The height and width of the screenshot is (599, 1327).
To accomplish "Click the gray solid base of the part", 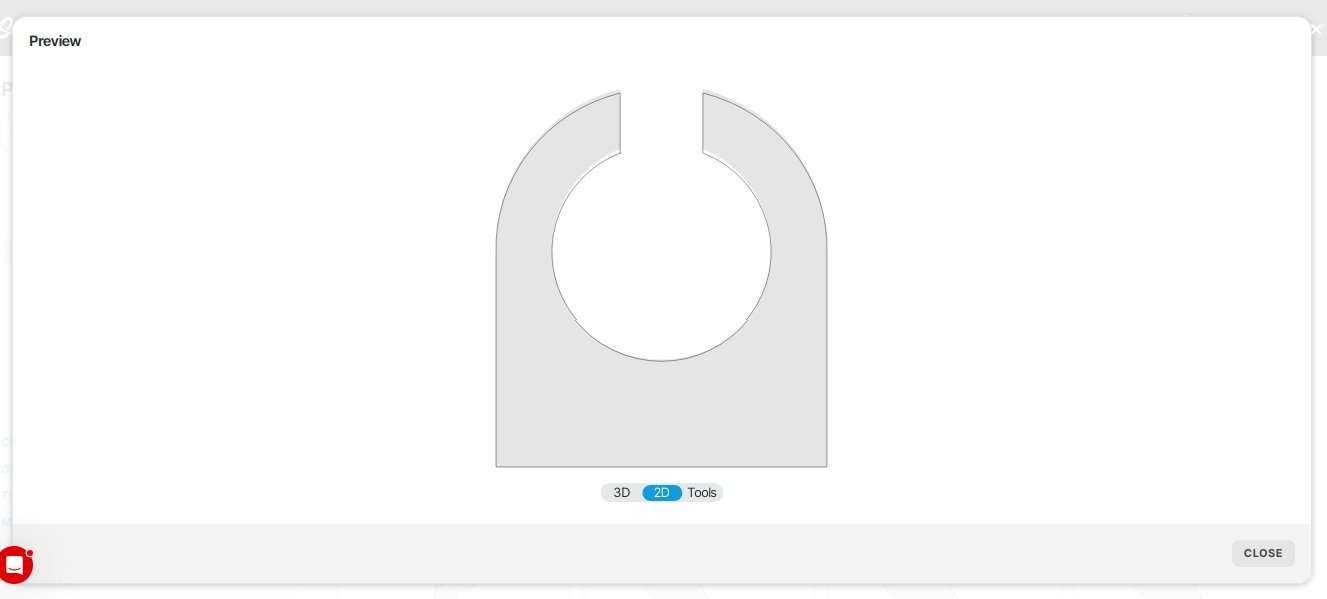I will [x=661, y=415].
